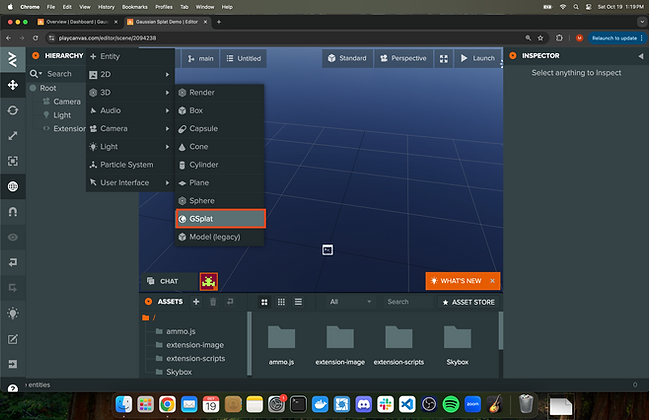Viewport: 649px width, 420px height.
Task: Toggle the magnet Snap tool
Action: coord(13,212)
